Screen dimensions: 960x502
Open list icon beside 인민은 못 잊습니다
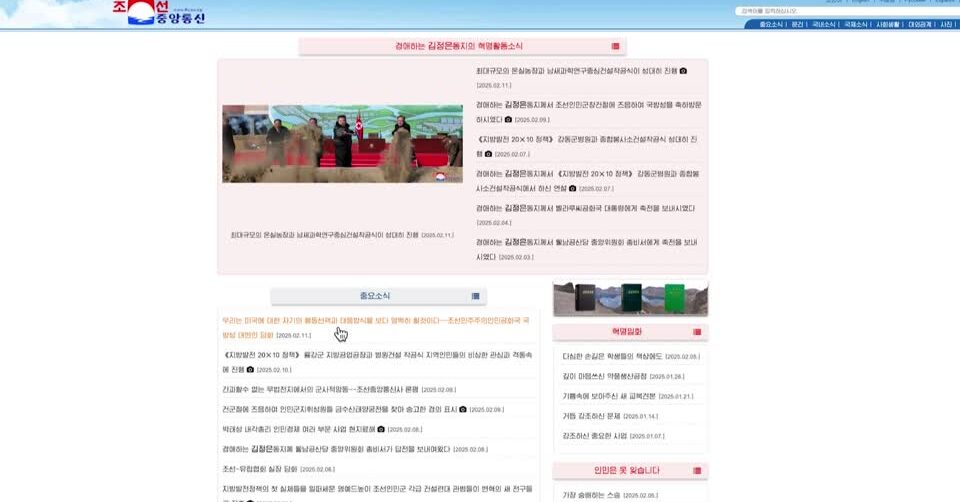697,470
